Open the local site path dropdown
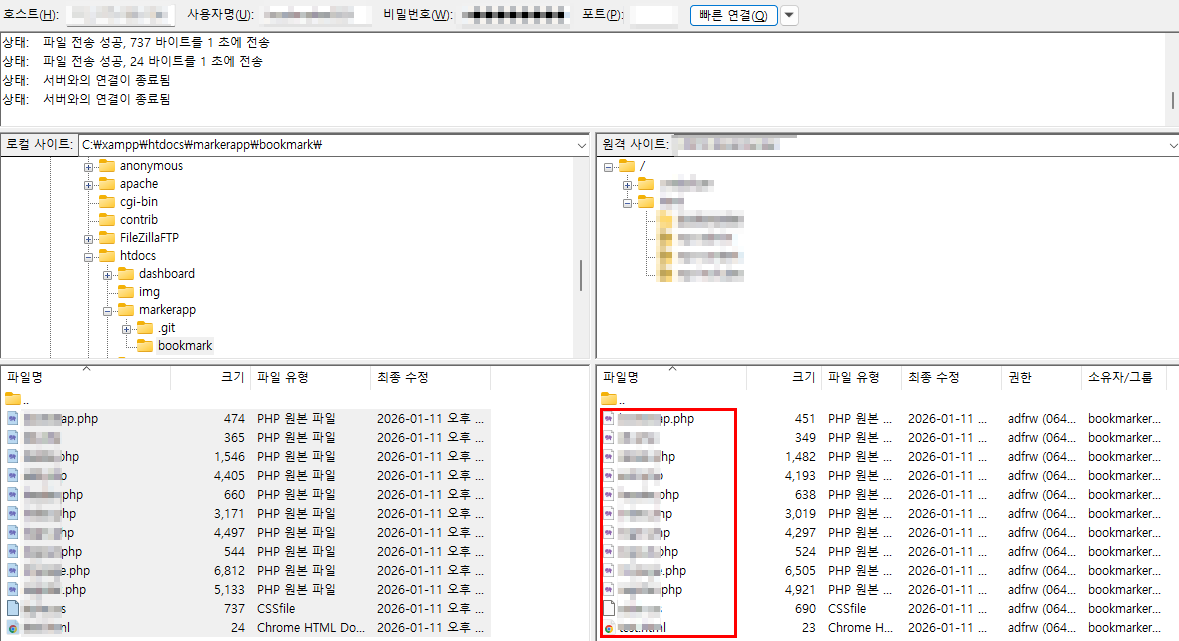The image size is (1179, 641). [x=582, y=145]
